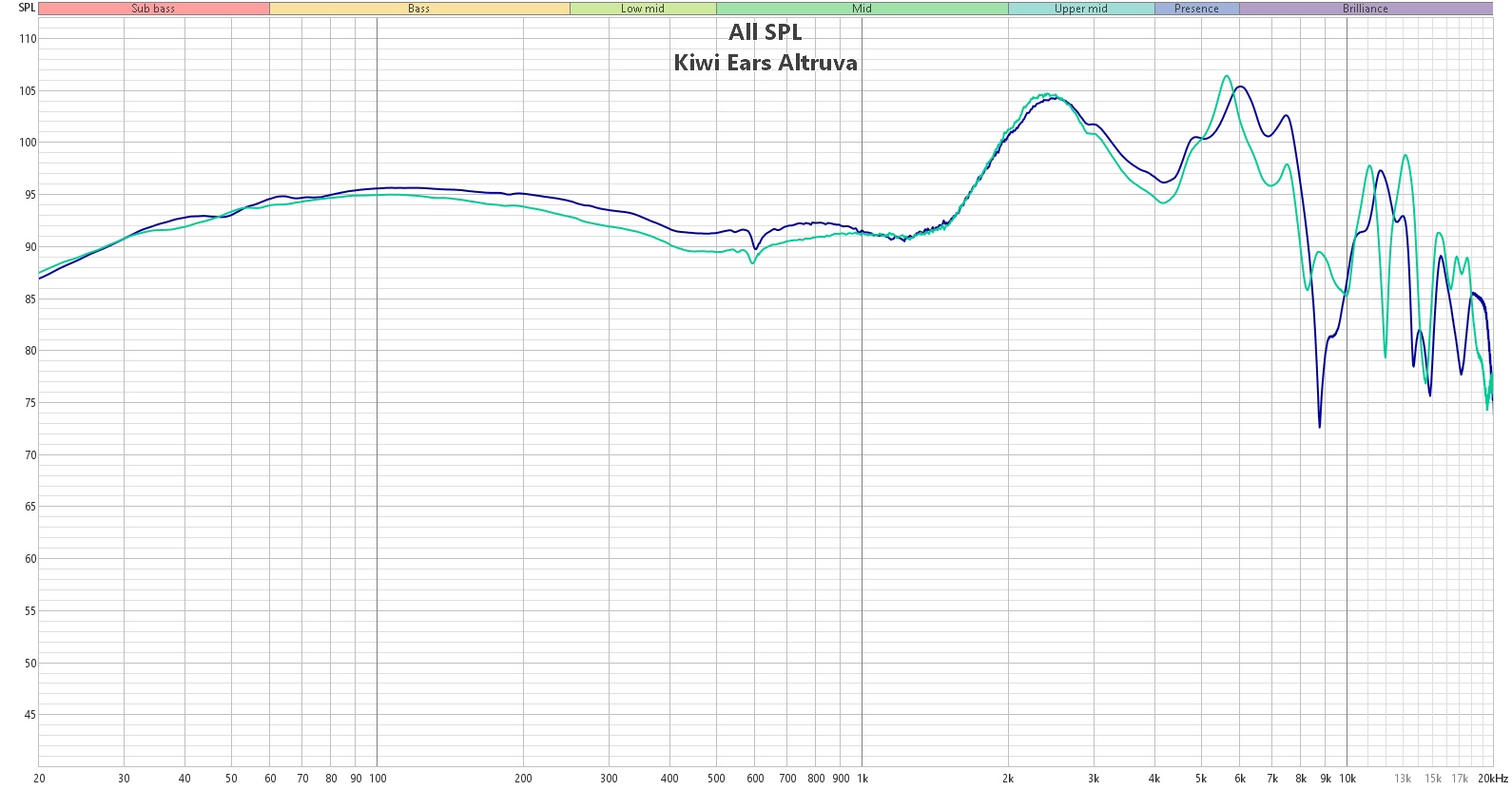The image size is (1512, 790).
Task: Click the 20 Hz frequency axis label
Action: 39,779
